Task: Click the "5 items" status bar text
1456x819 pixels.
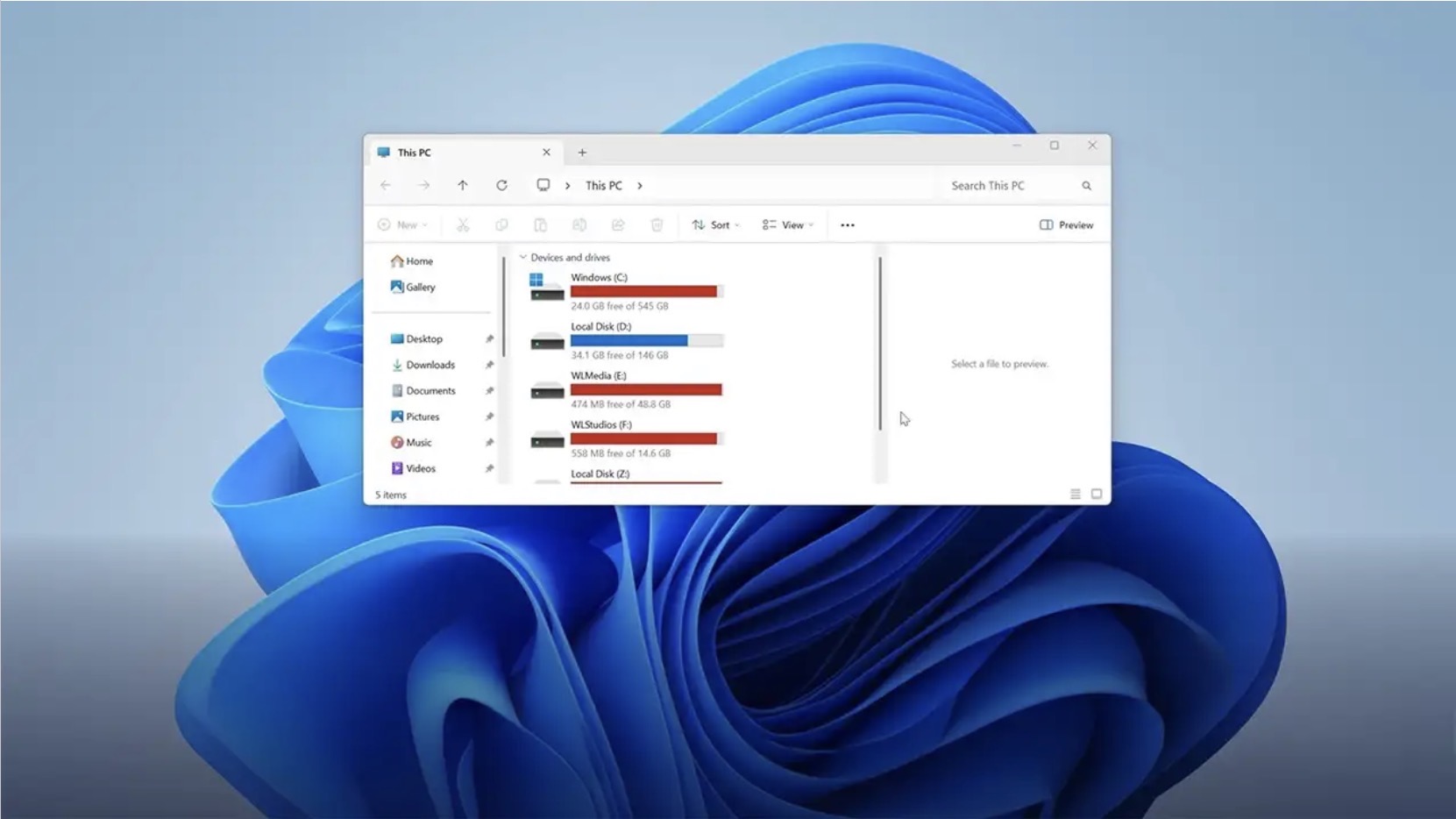Action: pos(391,495)
